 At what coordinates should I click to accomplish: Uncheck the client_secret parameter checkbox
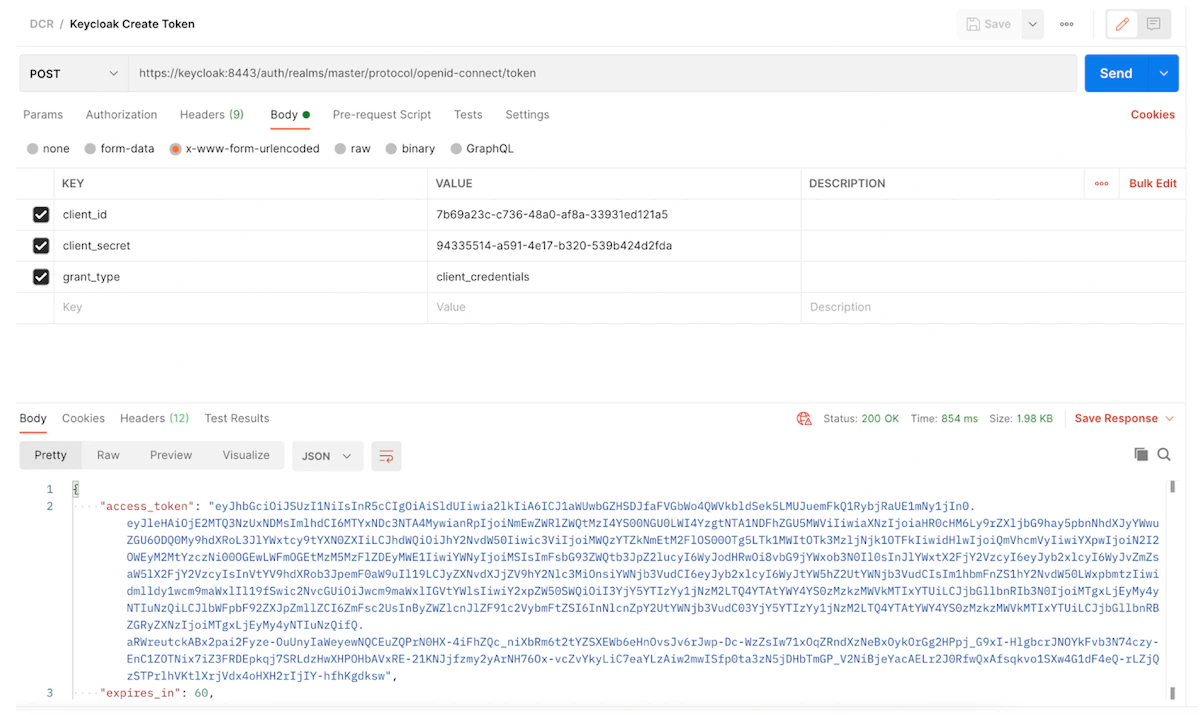coord(41,246)
